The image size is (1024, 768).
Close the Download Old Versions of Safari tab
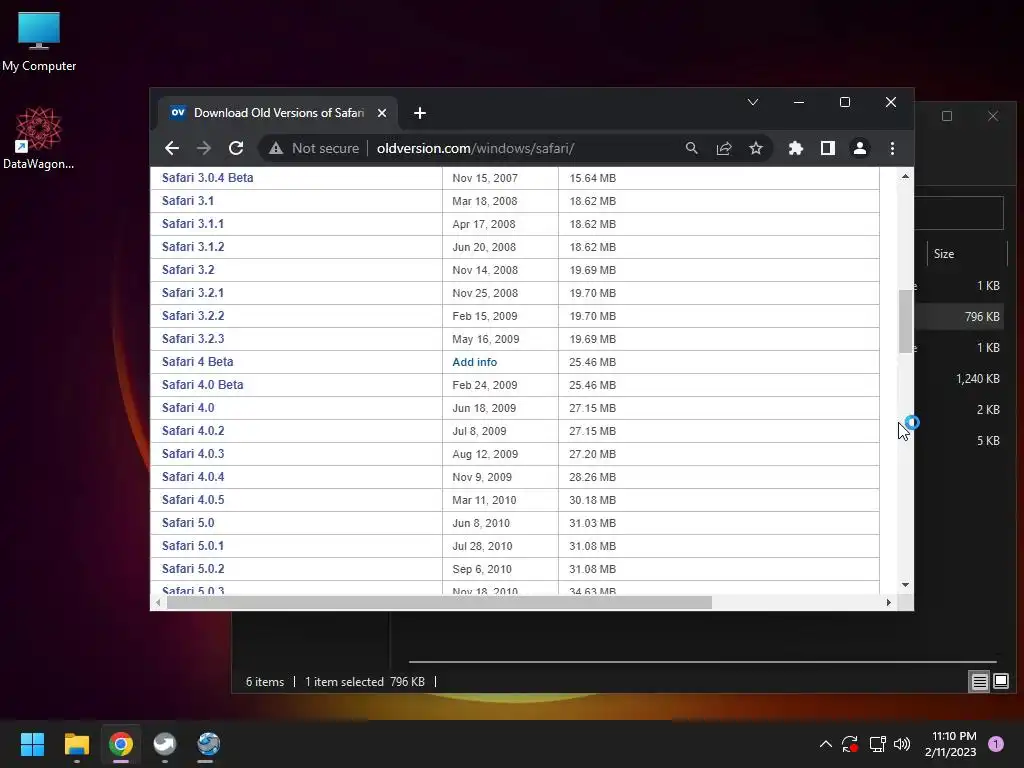coord(382,113)
